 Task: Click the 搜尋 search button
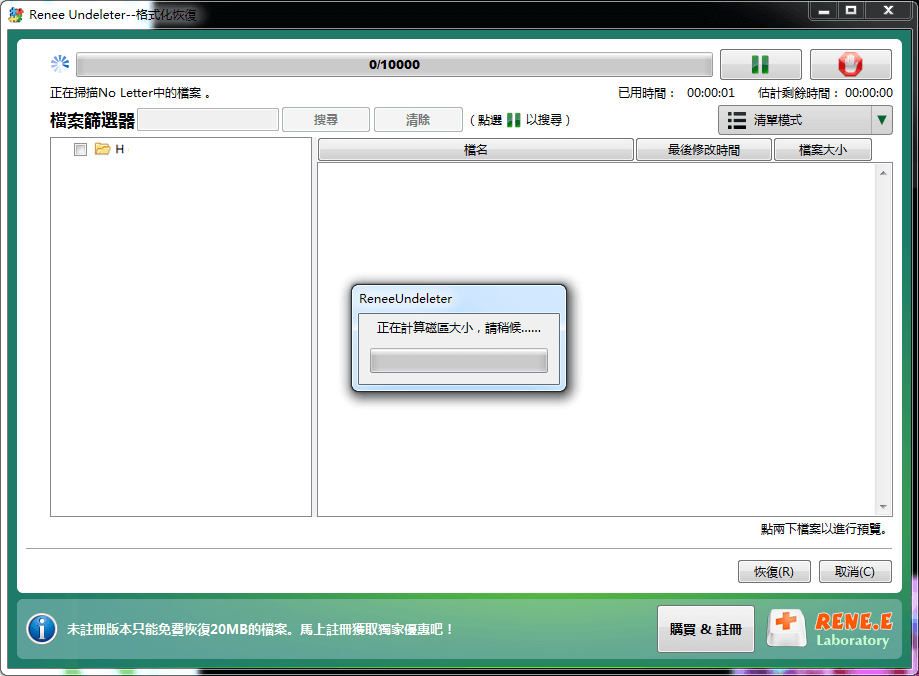(x=326, y=120)
